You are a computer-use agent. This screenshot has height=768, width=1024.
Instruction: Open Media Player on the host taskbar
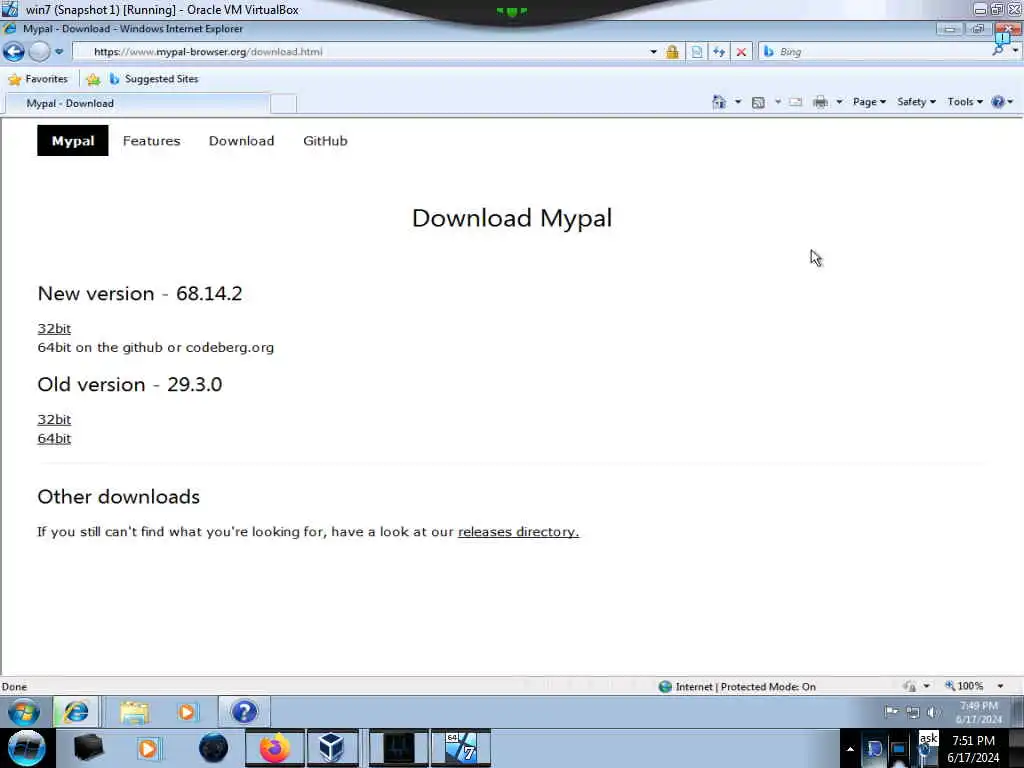pyautogui.click(x=148, y=748)
